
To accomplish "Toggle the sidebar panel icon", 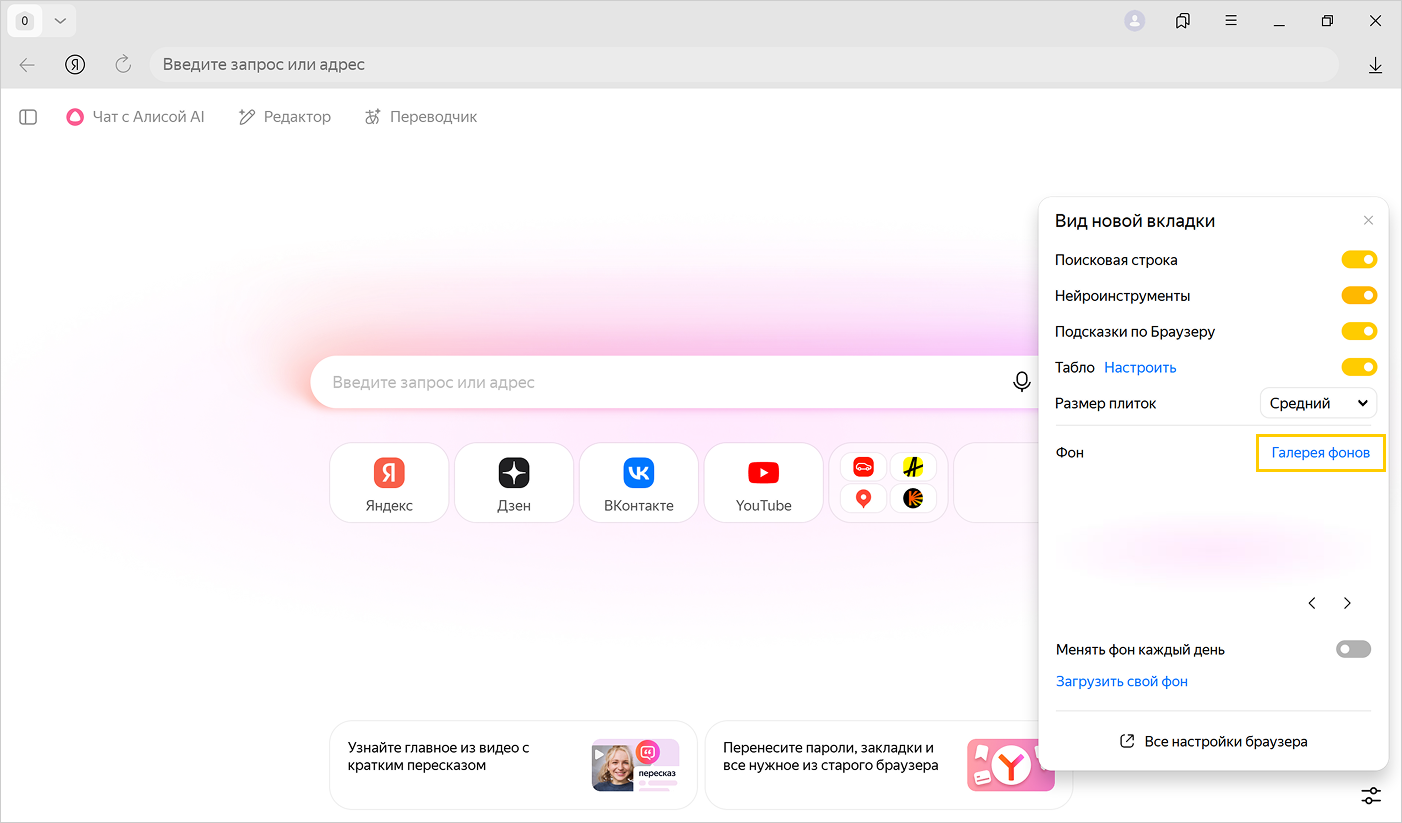I will tap(28, 117).
